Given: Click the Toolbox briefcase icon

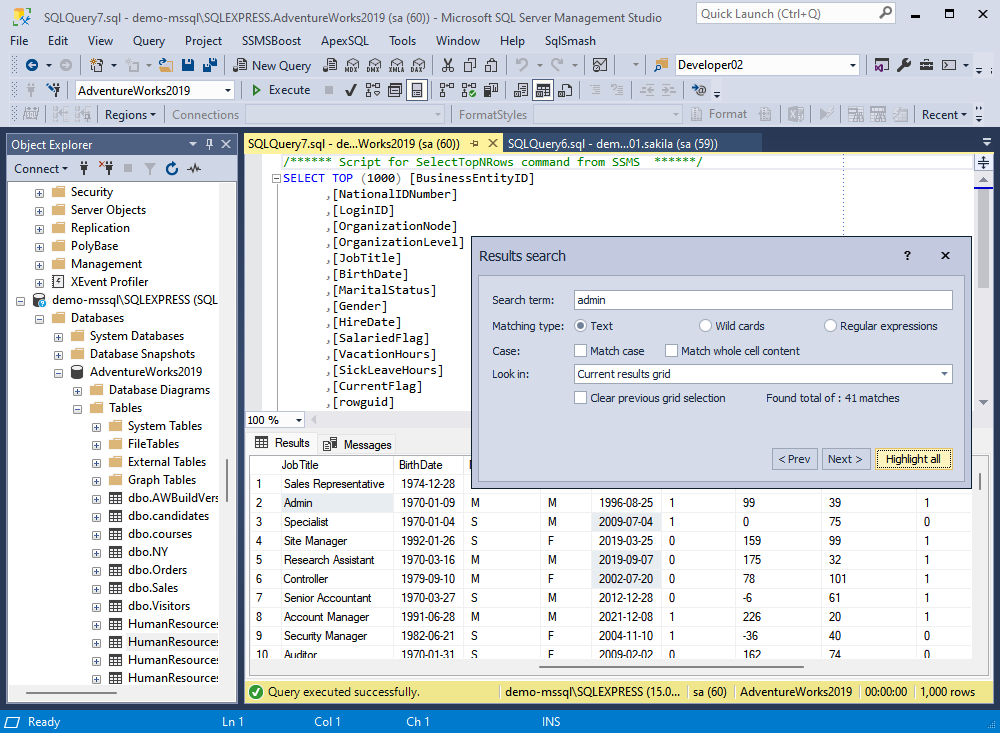Looking at the screenshot, I should click(926, 65).
